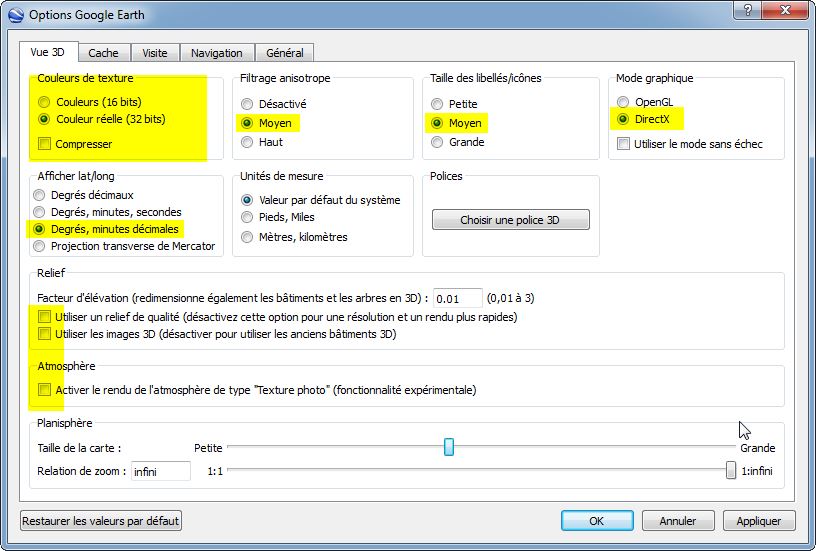Confirm settings with the OK button
816x551 pixels.
pos(597,521)
